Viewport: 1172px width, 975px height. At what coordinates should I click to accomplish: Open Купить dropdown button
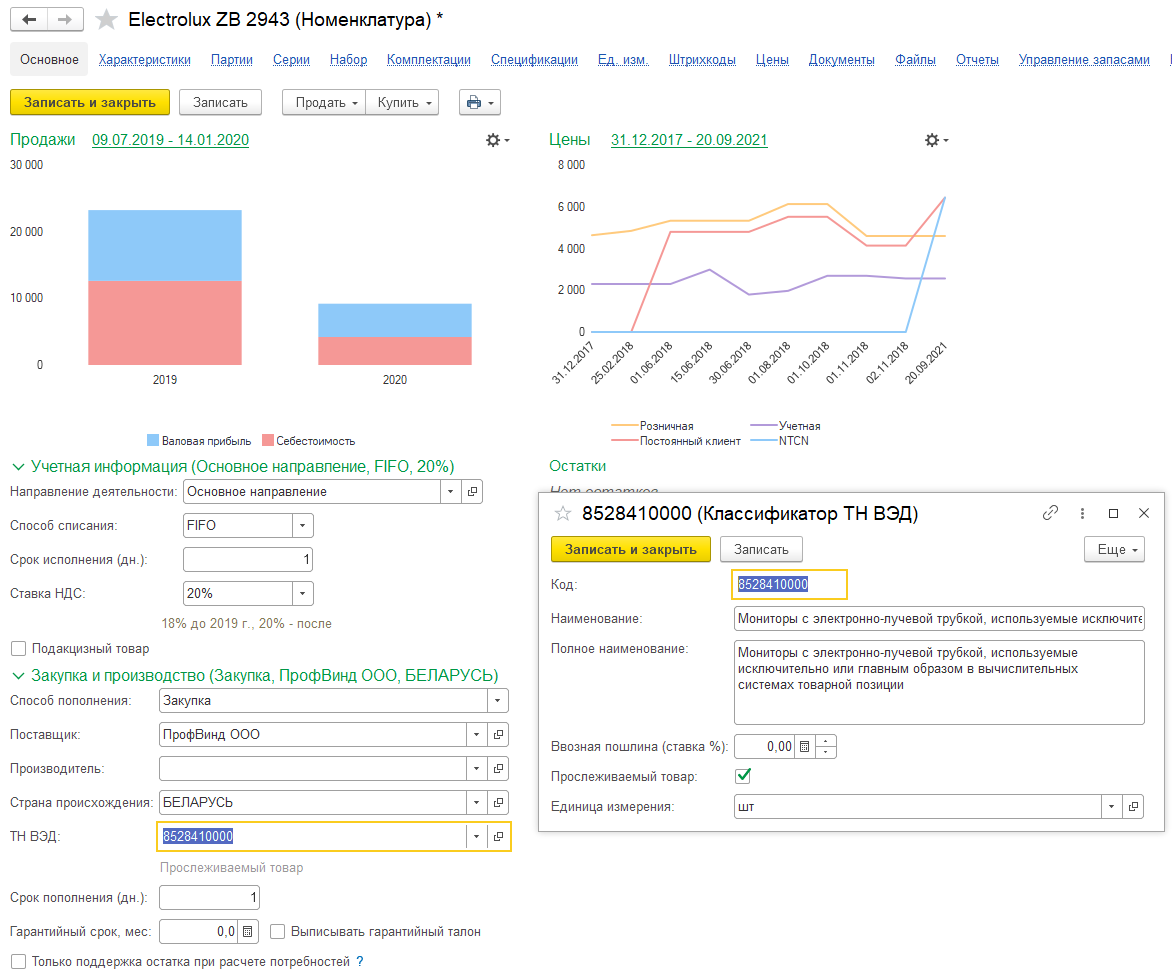pyautogui.click(x=402, y=102)
